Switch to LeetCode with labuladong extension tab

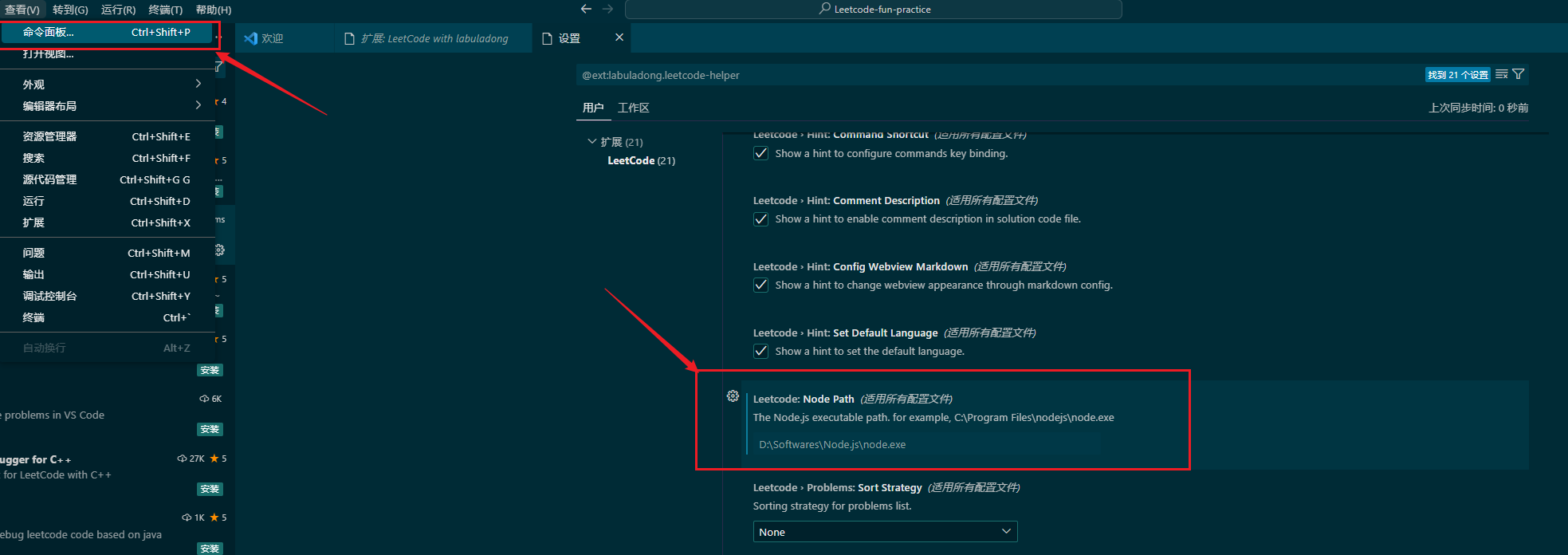coord(434,38)
